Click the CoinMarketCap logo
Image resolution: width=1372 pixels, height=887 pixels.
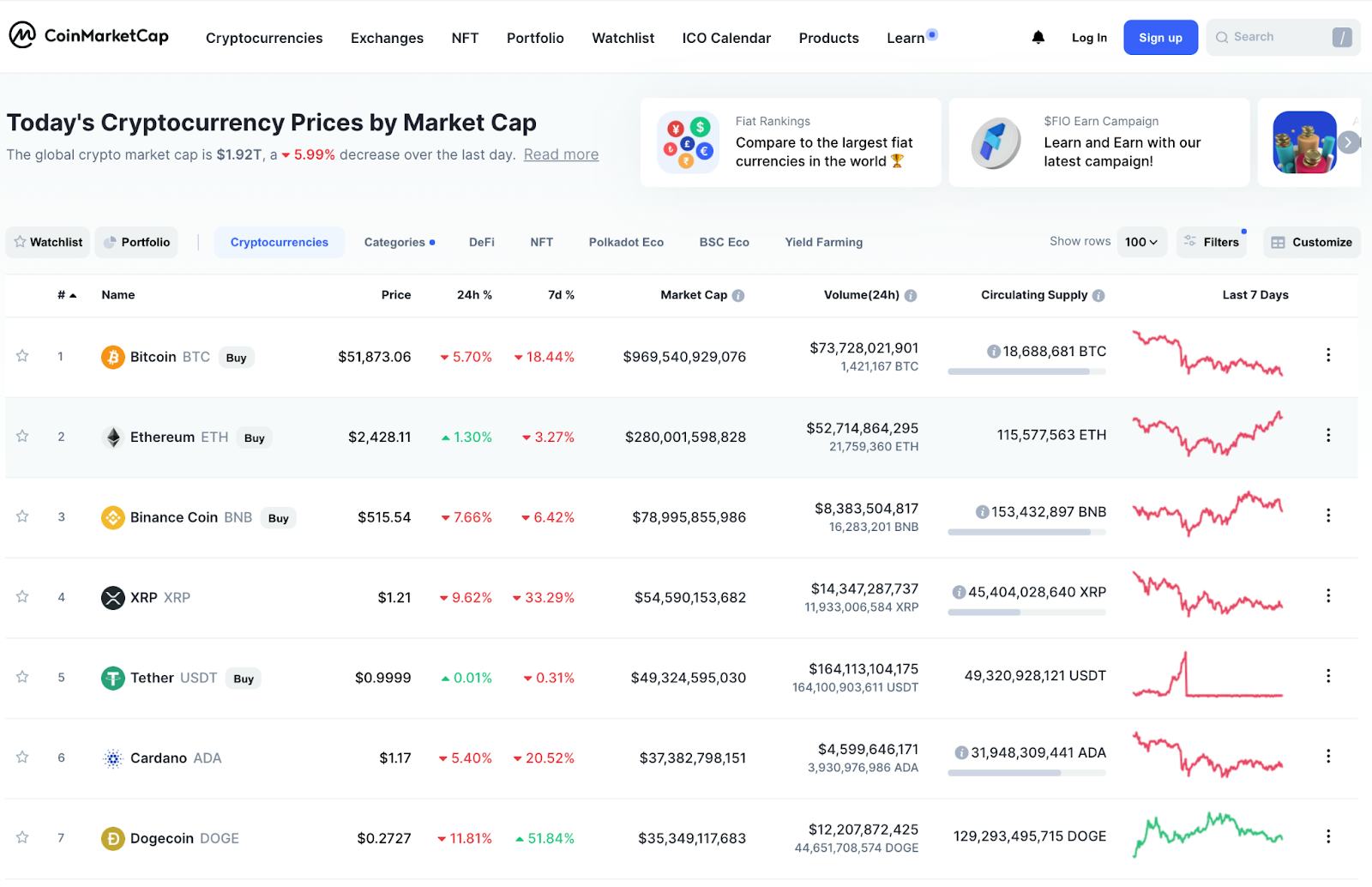89,36
